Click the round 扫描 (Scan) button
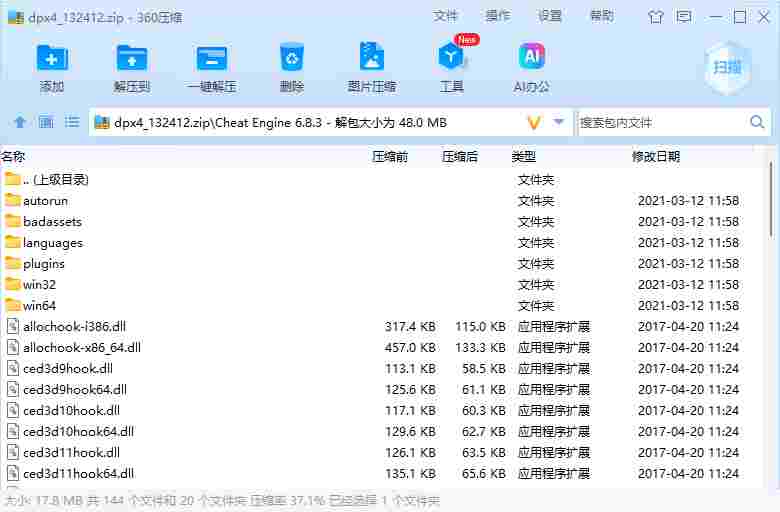The width and height of the screenshot is (780, 512). point(728,68)
